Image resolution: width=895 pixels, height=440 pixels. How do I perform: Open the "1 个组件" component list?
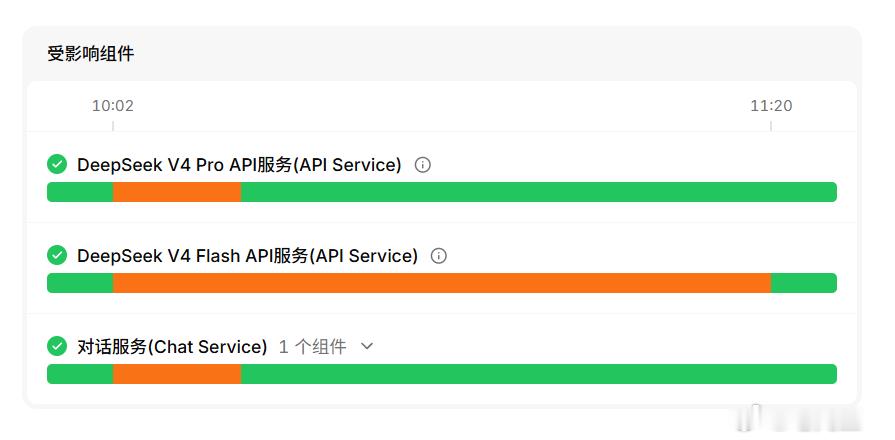click(x=312, y=346)
